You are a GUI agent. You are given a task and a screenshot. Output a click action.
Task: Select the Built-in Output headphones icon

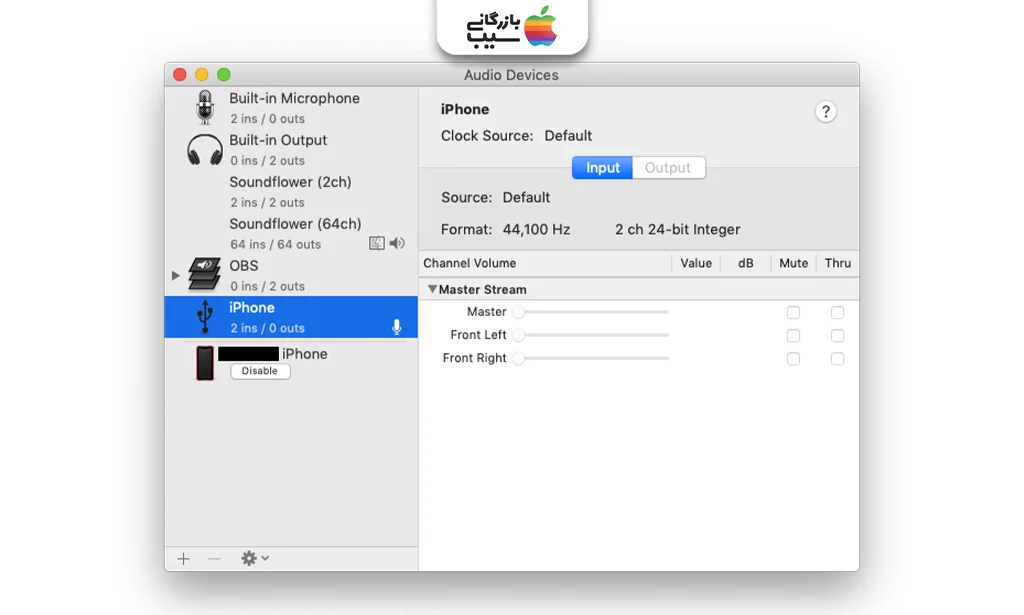[x=205, y=150]
